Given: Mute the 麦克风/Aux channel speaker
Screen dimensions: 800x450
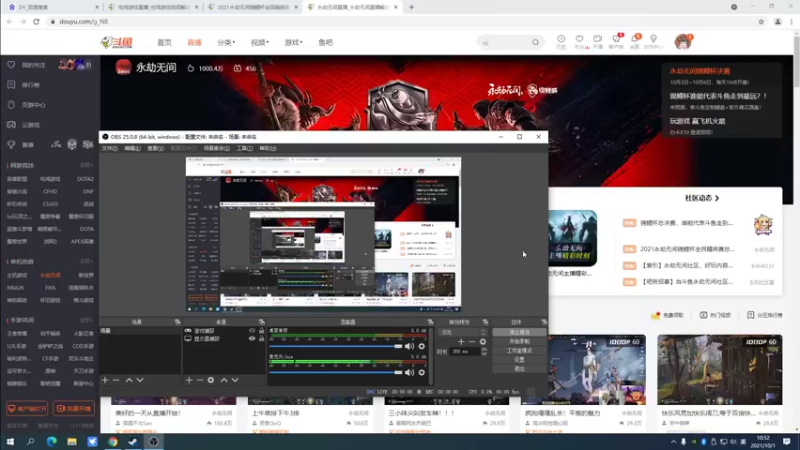Looking at the screenshot, I should pyautogui.click(x=409, y=372).
